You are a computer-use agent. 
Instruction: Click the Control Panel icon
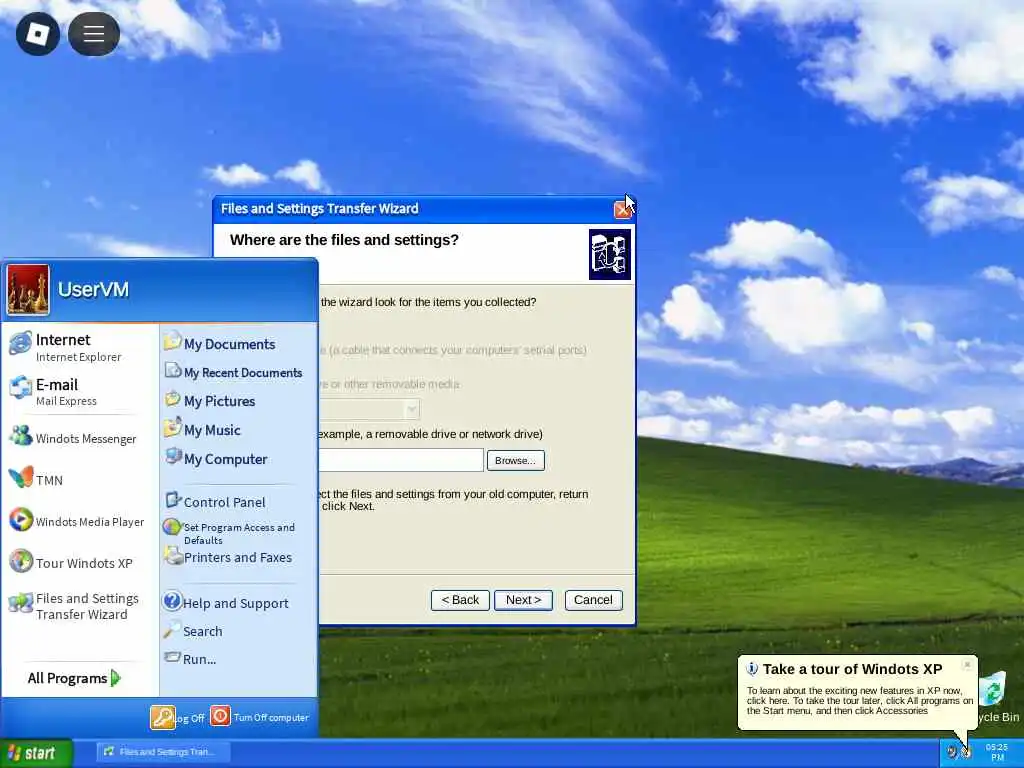(172, 500)
